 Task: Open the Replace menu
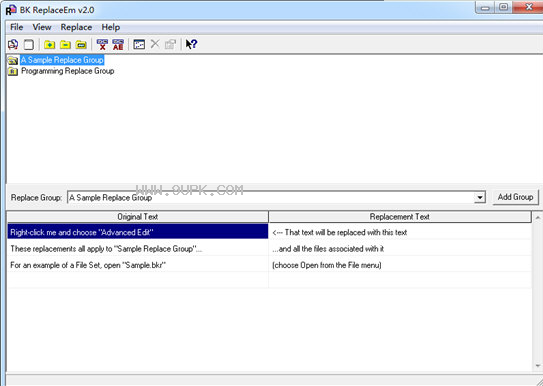[76, 27]
